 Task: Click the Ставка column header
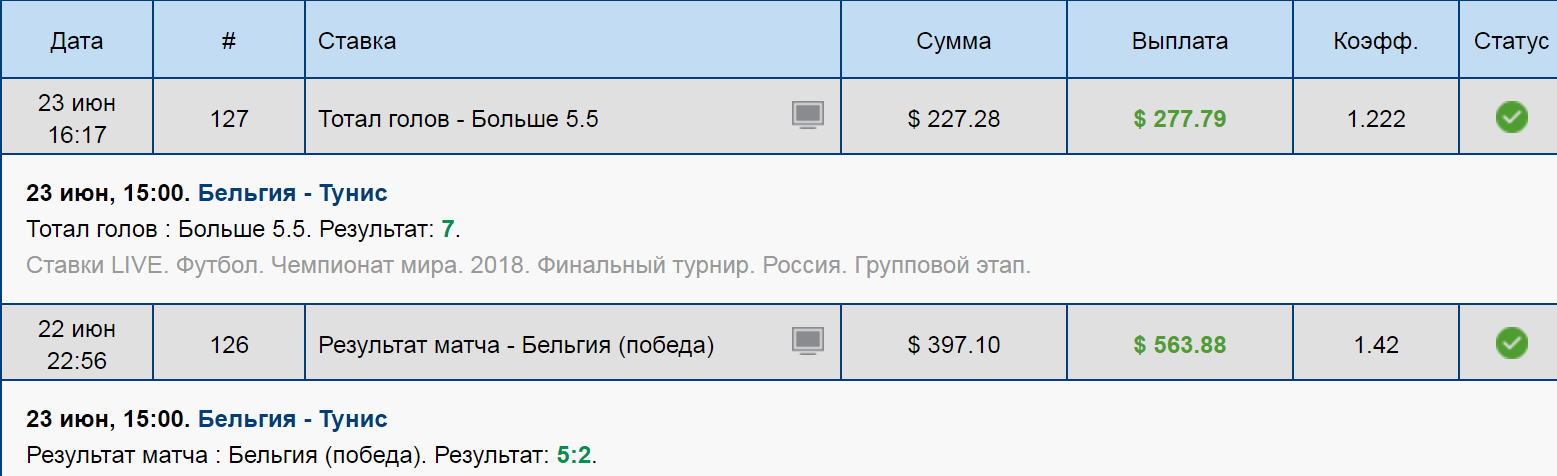click(x=357, y=41)
